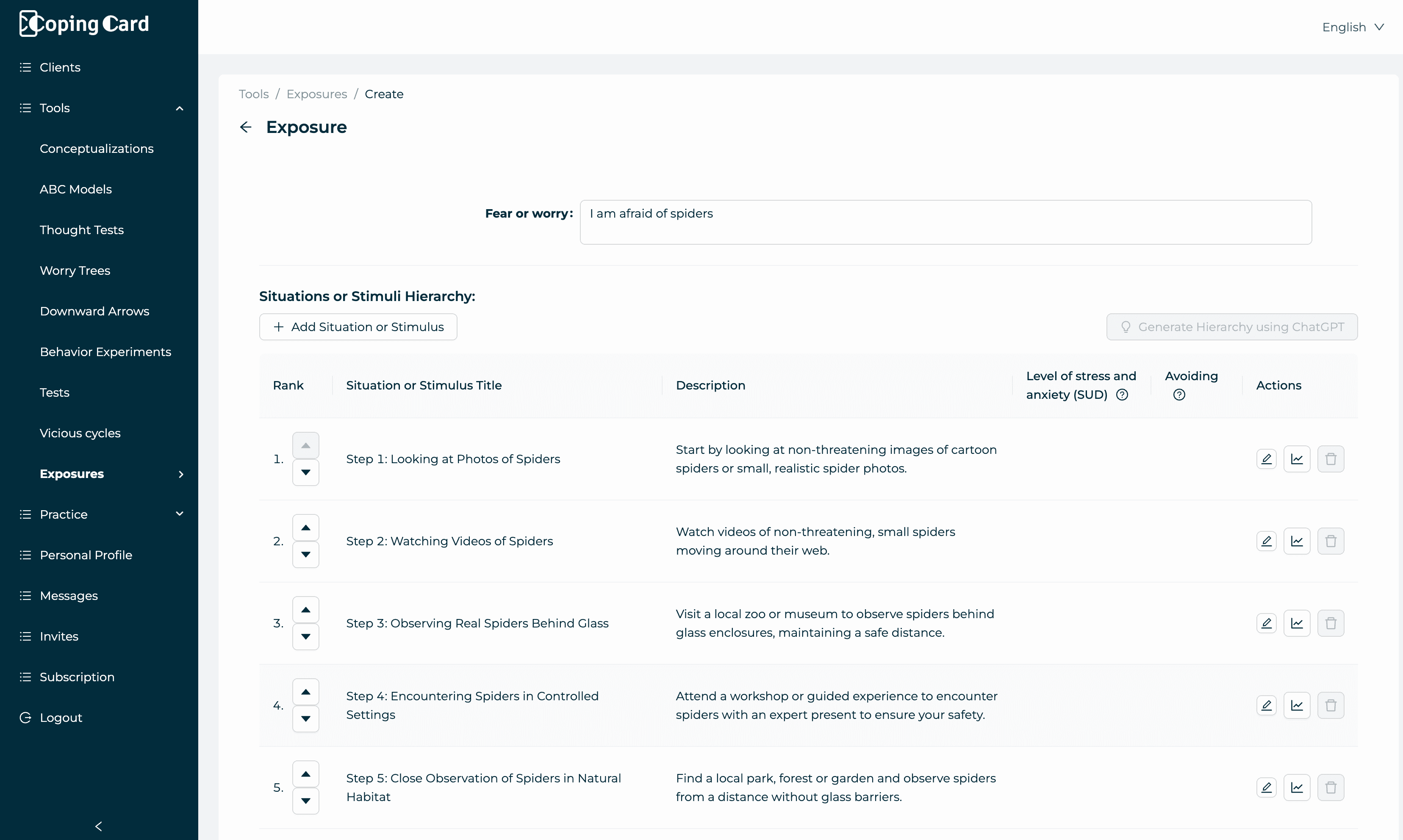This screenshot has width=1403, height=840.
Task: Collapse sidebar with bottom left chevron
Action: 99,826
